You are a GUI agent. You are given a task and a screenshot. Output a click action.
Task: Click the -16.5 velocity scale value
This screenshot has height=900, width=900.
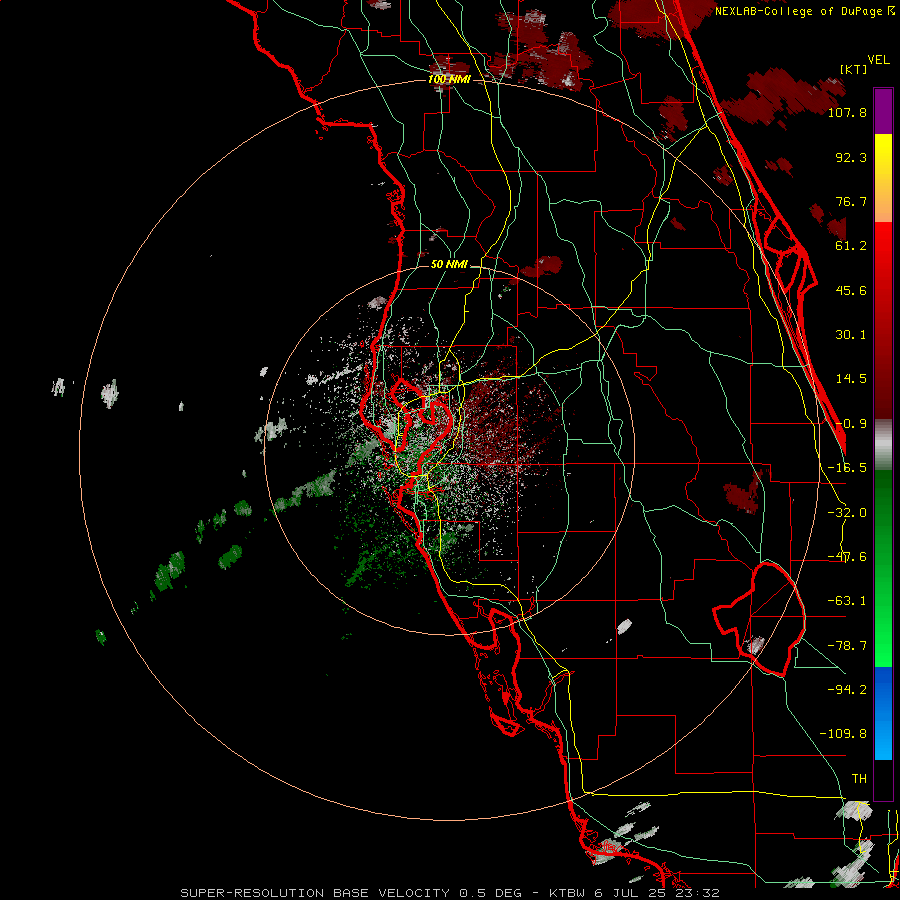point(847,468)
